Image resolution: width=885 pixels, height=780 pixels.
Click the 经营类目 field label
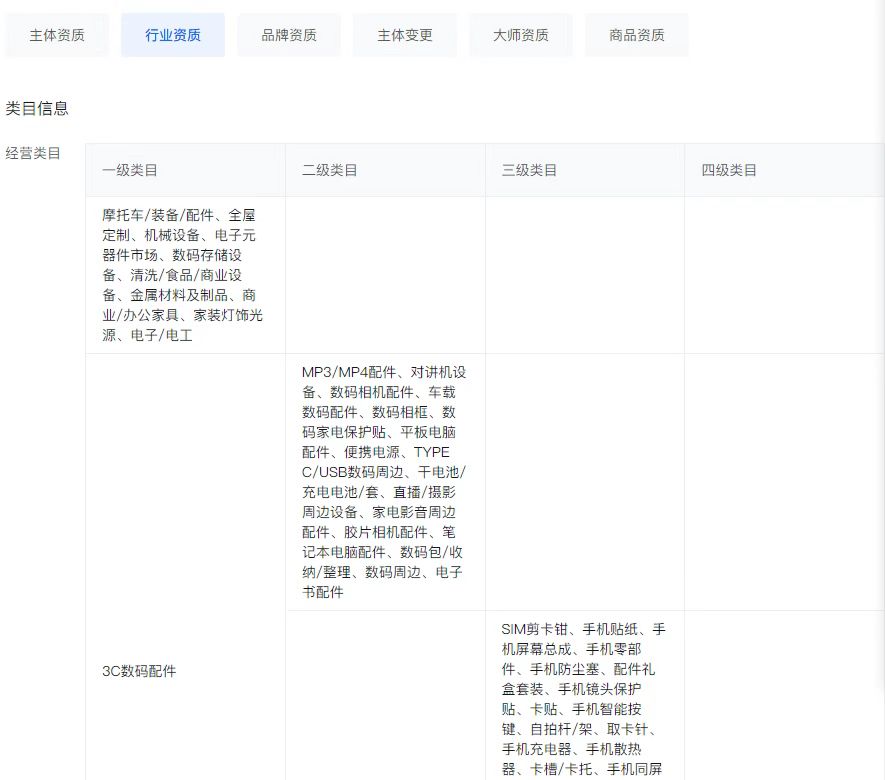[x=33, y=153]
